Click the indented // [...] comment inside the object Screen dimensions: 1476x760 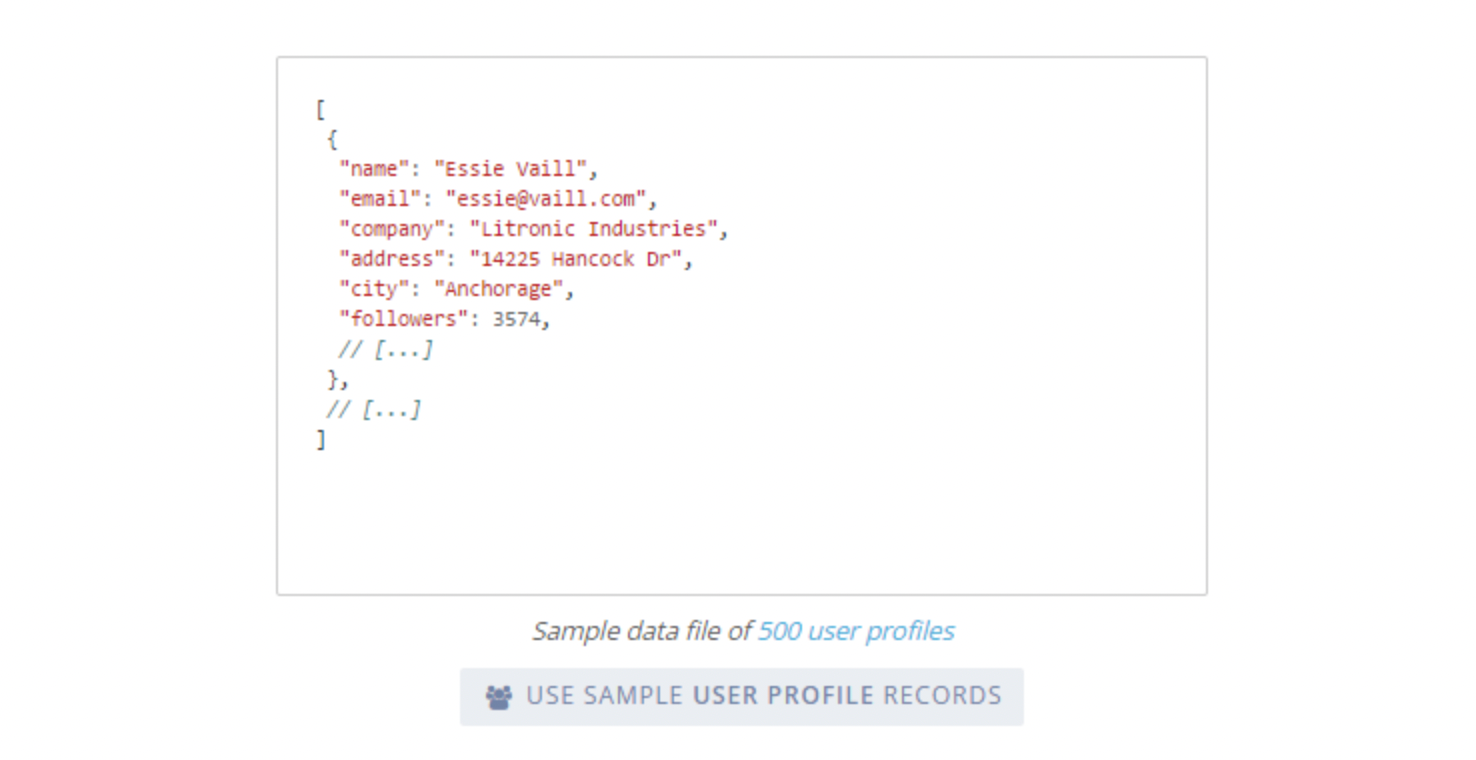click(x=386, y=349)
